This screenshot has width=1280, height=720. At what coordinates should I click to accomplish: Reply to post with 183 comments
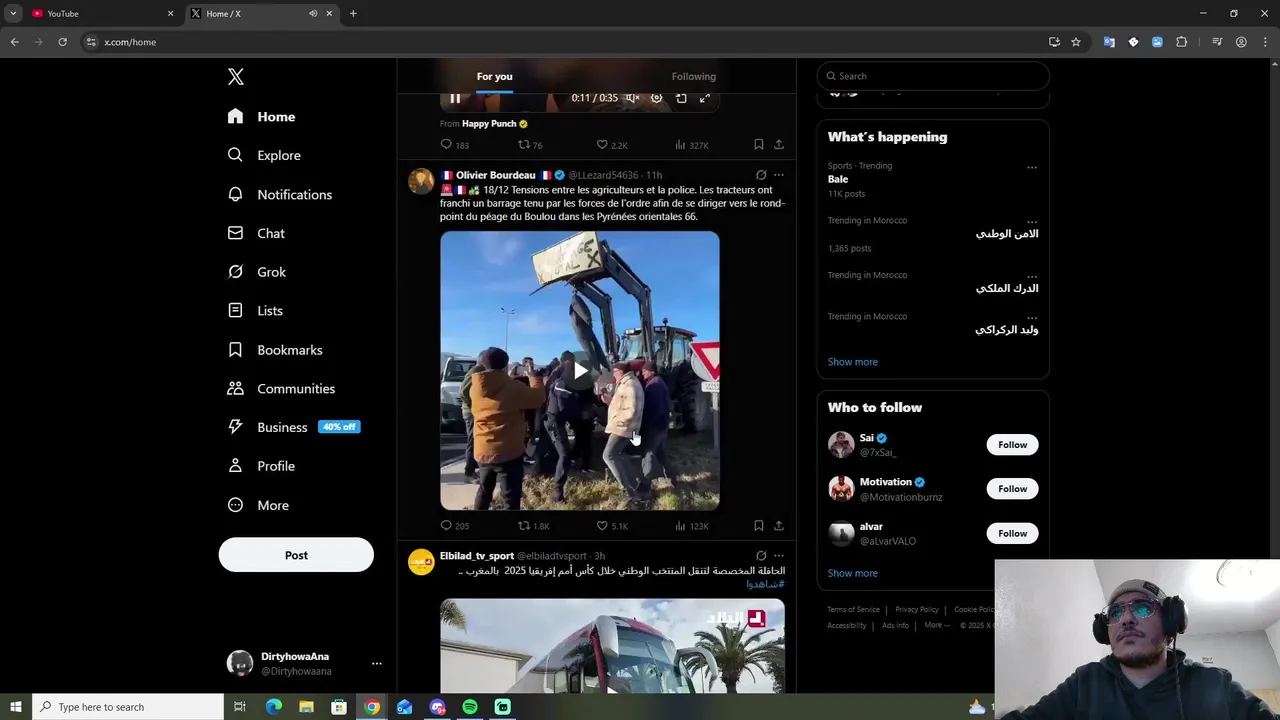(x=455, y=145)
